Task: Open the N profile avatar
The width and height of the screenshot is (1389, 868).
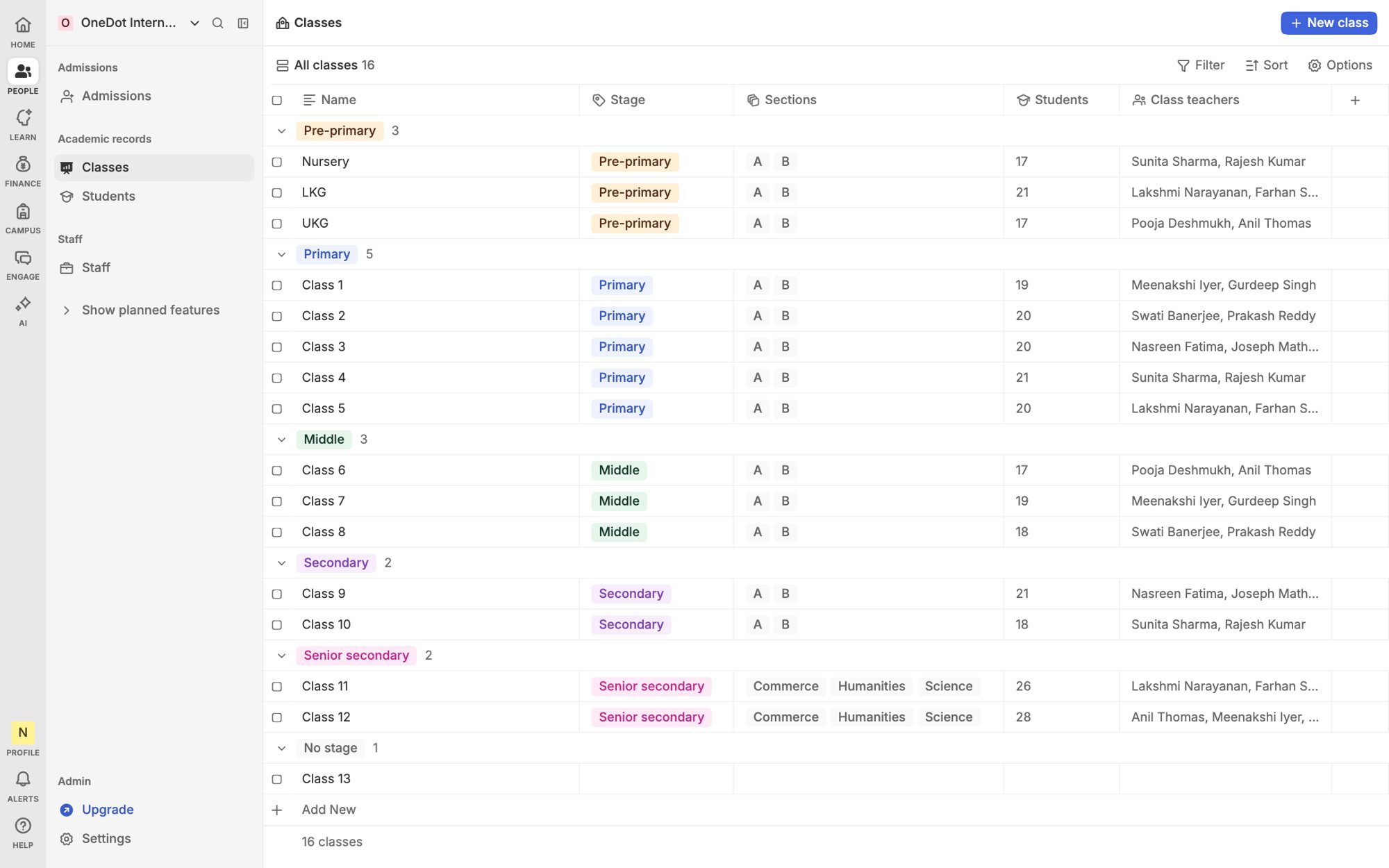Action: click(23, 733)
